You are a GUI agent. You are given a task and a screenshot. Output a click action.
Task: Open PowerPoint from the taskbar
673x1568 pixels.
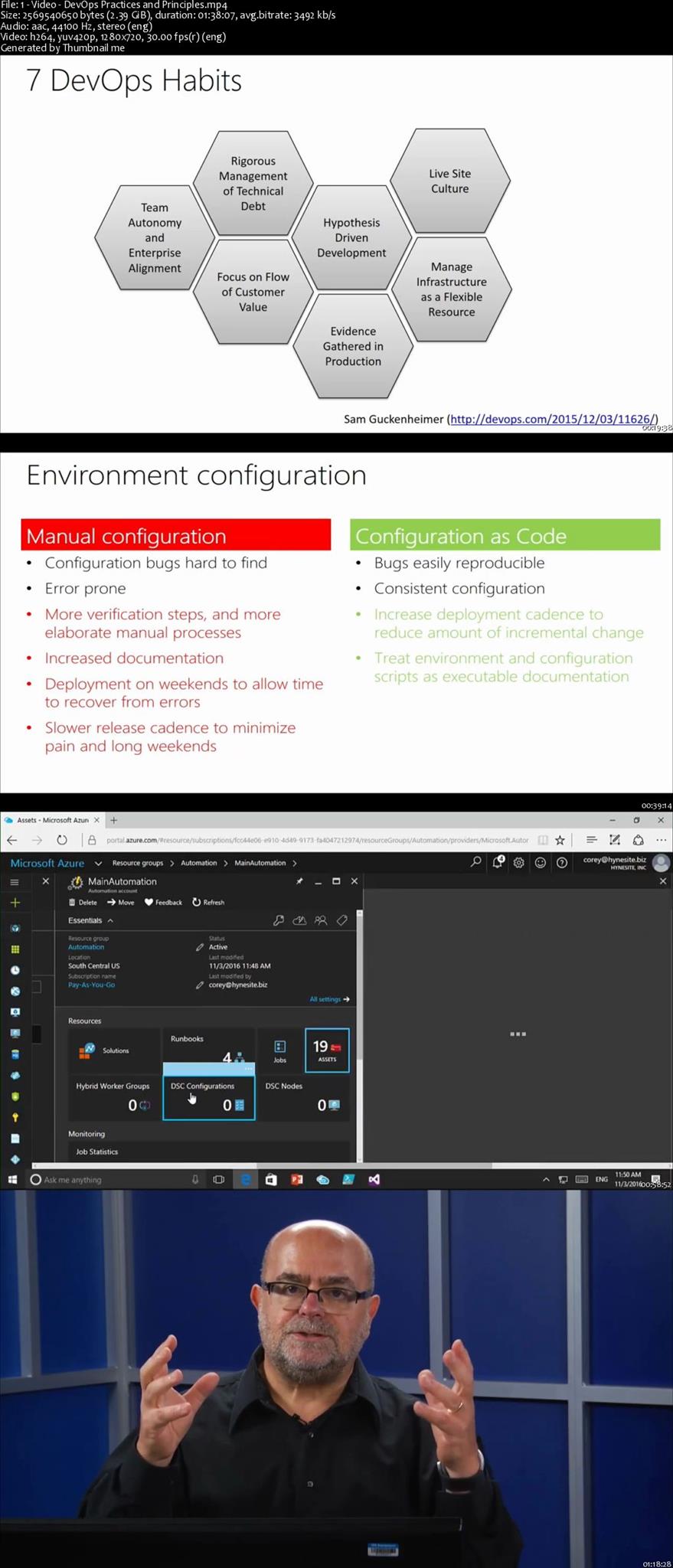point(296,1179)
